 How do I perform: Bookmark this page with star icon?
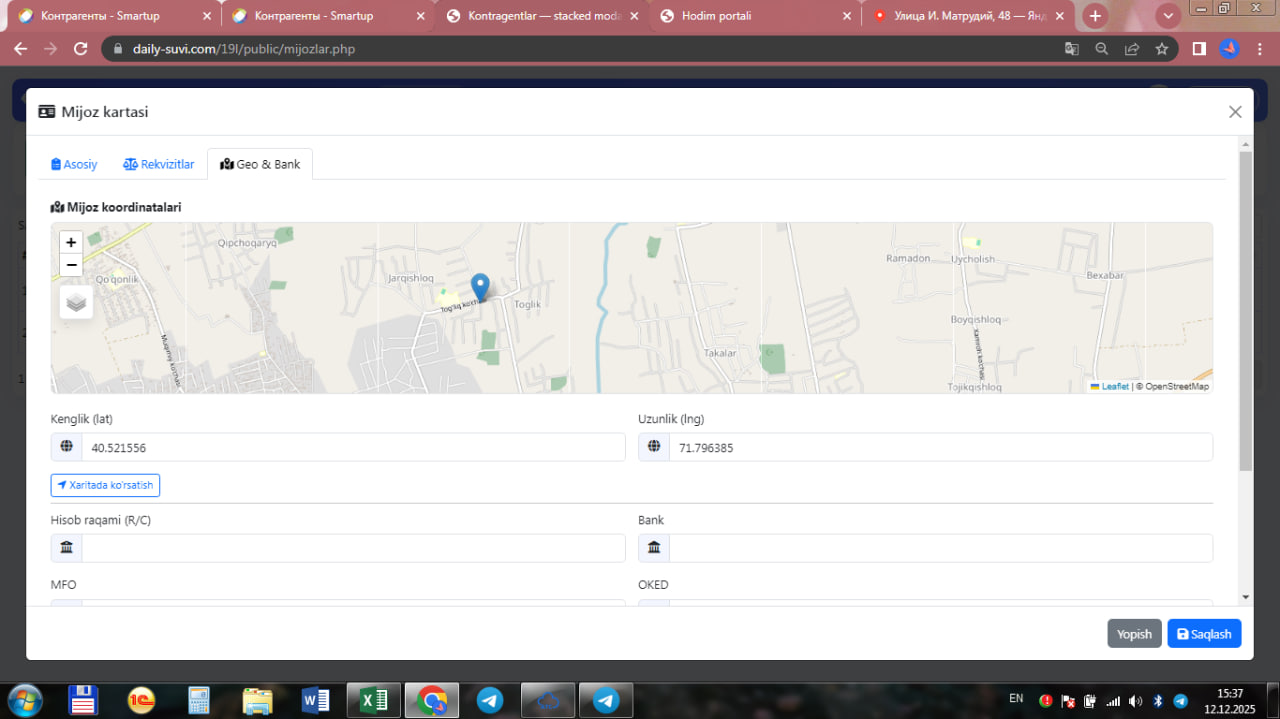point(1161,49)
